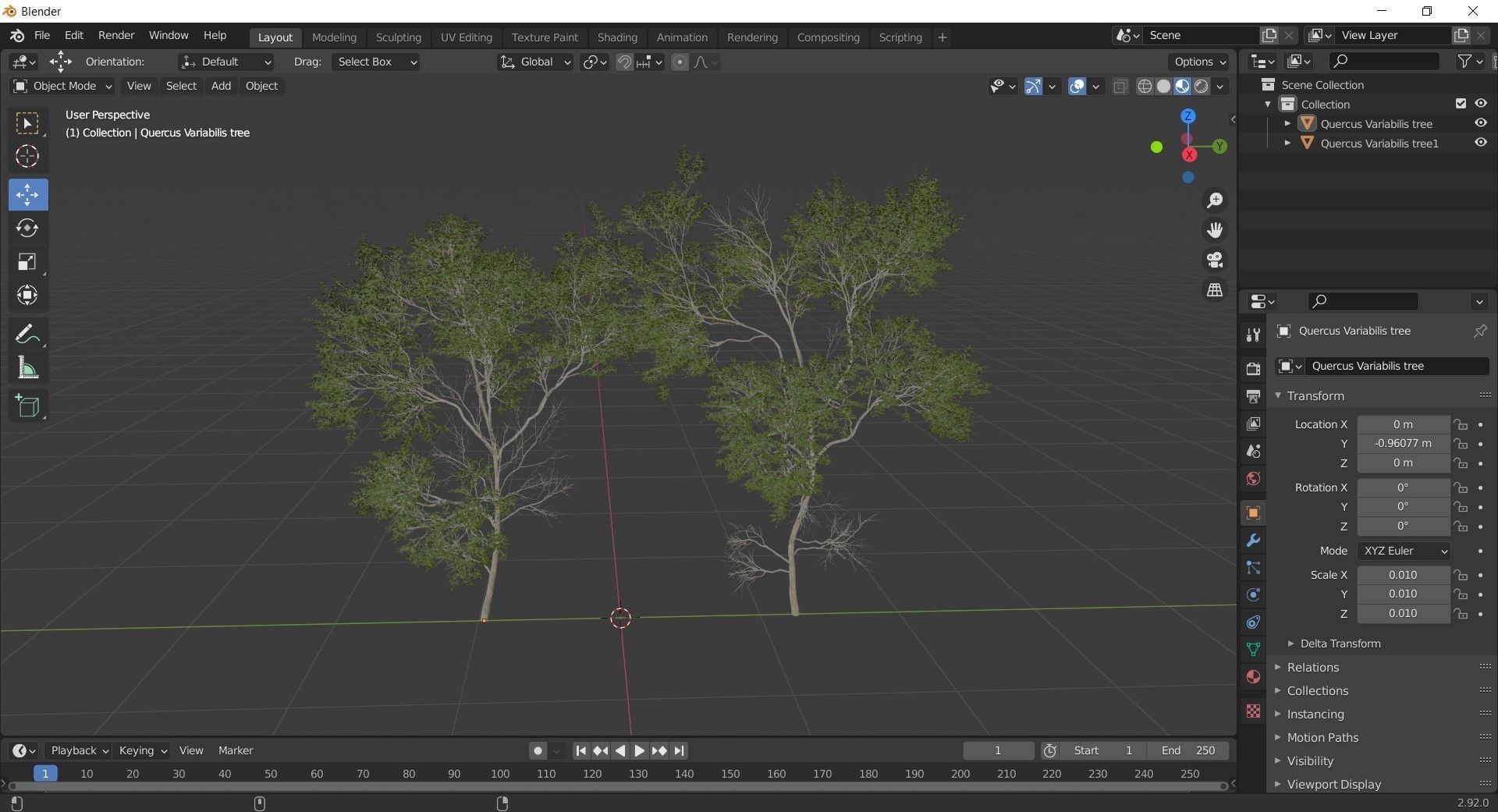
Task: Click the current frame field showing 1
Action: 998,750
